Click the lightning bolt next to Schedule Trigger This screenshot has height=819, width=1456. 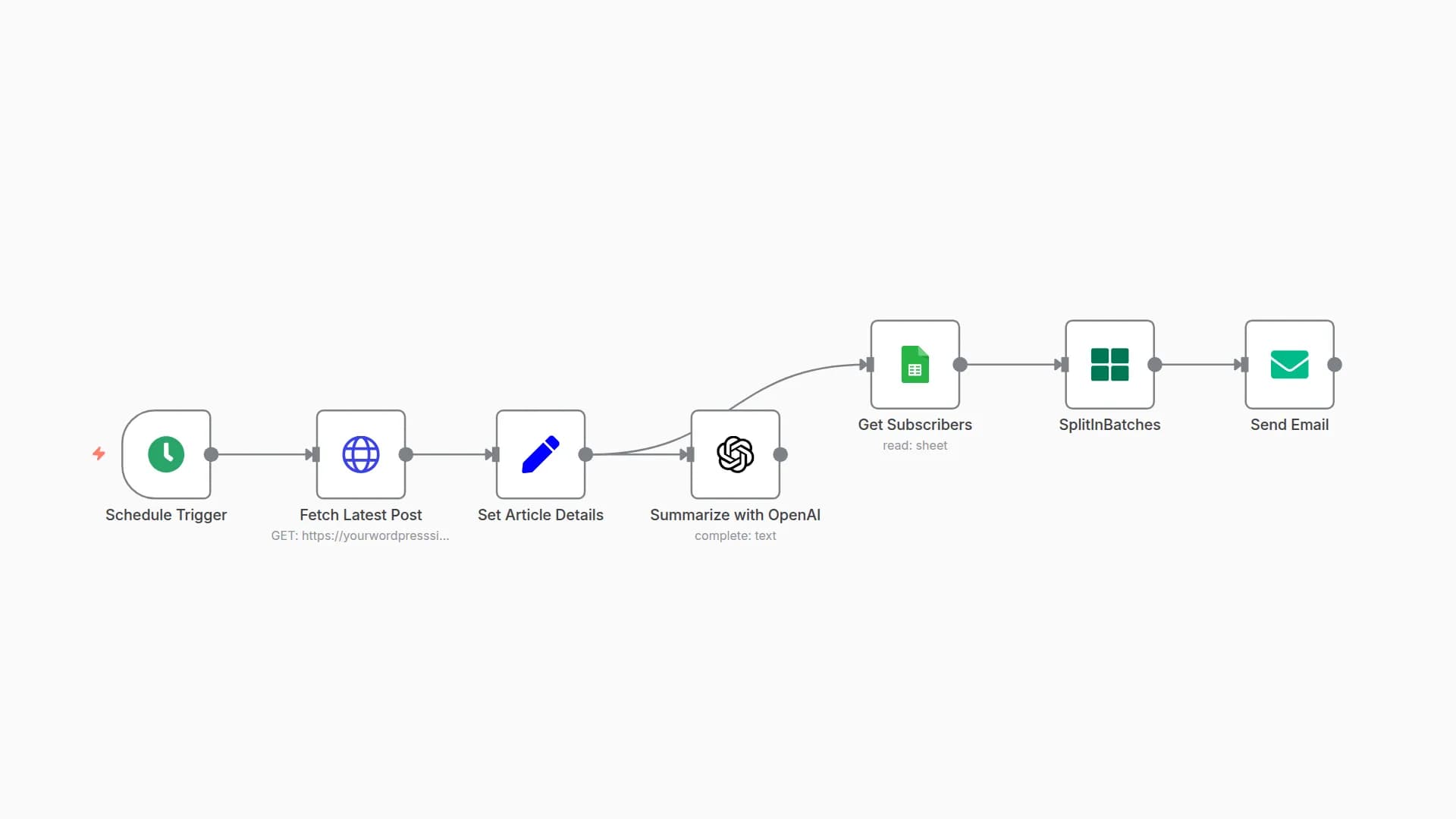coord(99,454)
